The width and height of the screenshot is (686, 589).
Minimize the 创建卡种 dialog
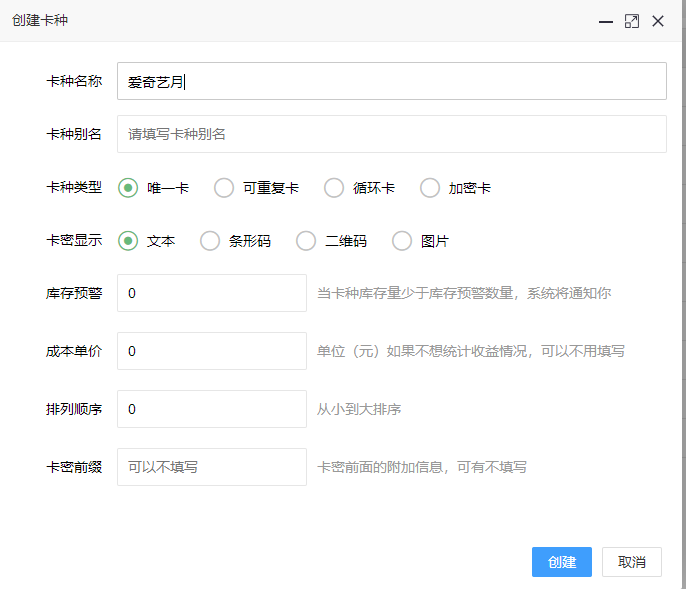[606, 21]
